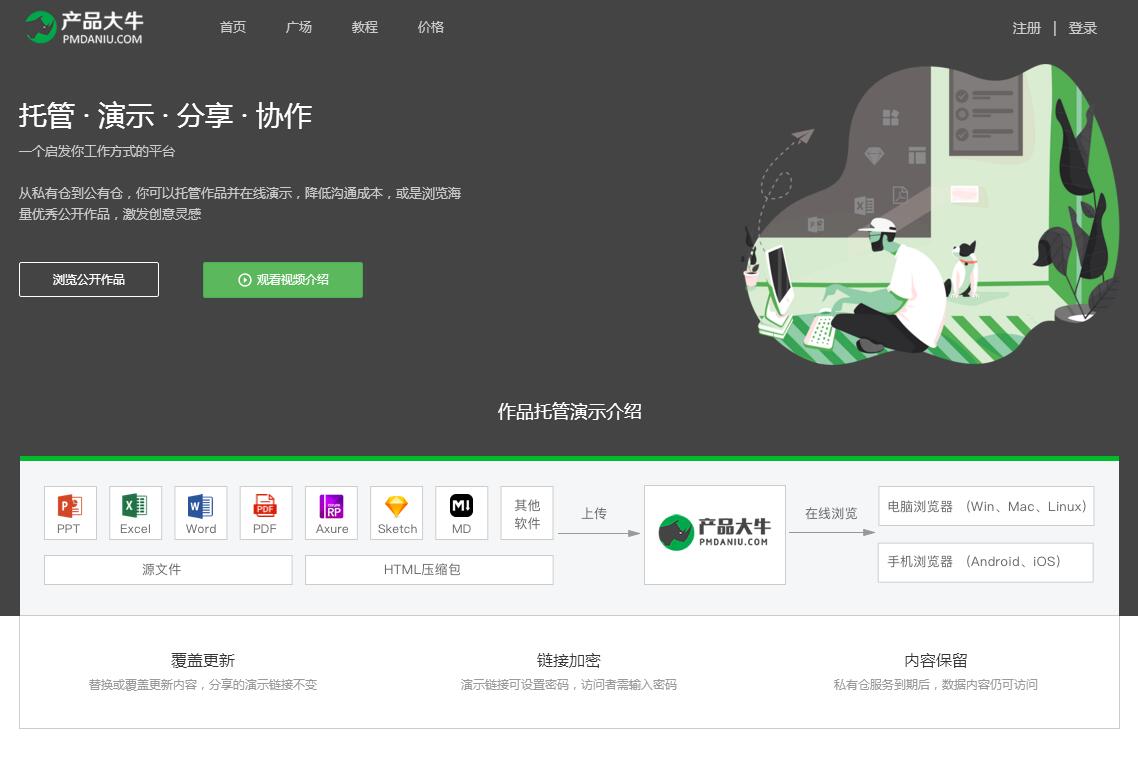
Task: Click the 源文件 label box
Action: click(x=168, y=570)
